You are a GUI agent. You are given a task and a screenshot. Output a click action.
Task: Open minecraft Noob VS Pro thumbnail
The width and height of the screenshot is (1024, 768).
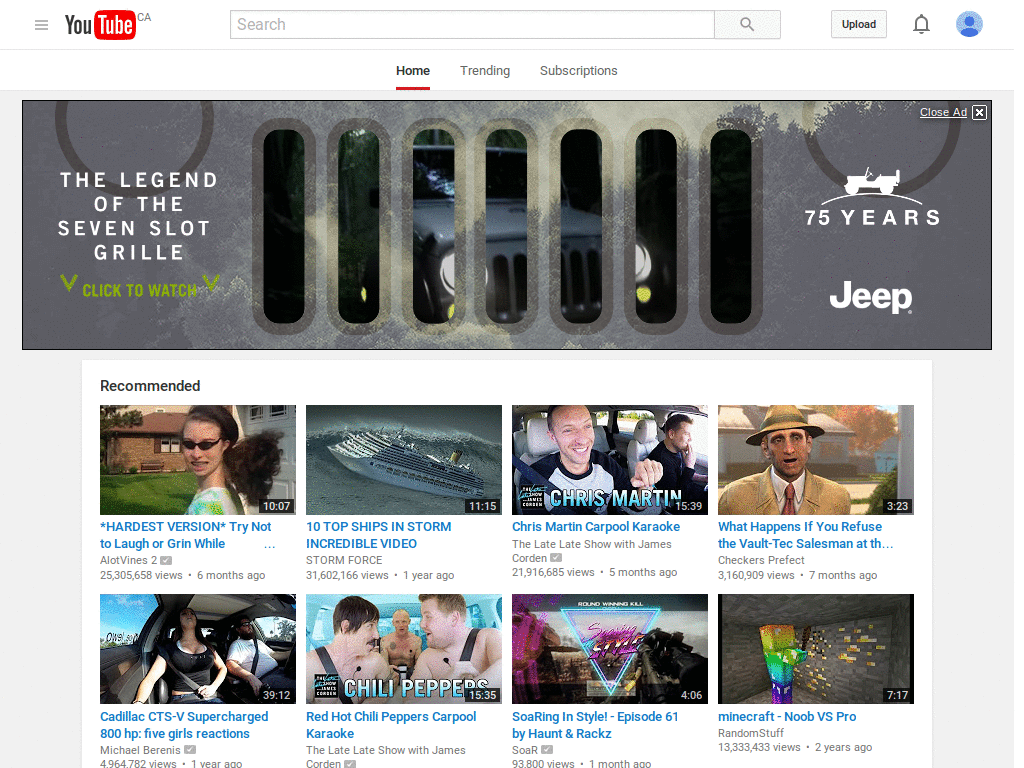[816, 649]
